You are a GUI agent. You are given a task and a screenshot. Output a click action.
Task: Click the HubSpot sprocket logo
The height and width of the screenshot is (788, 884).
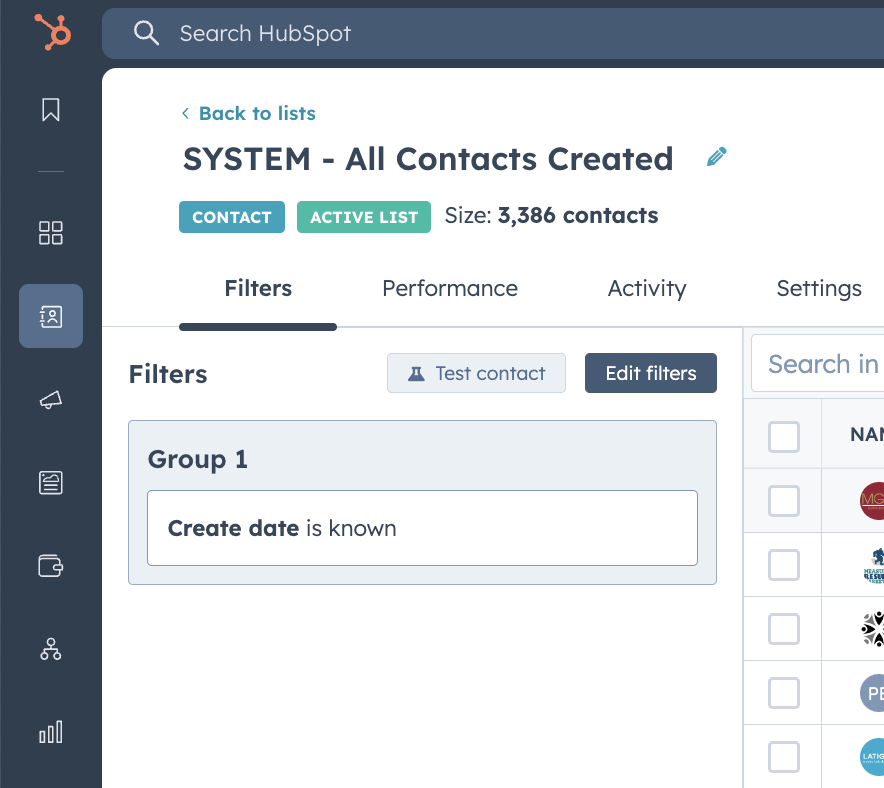point(51,32)
